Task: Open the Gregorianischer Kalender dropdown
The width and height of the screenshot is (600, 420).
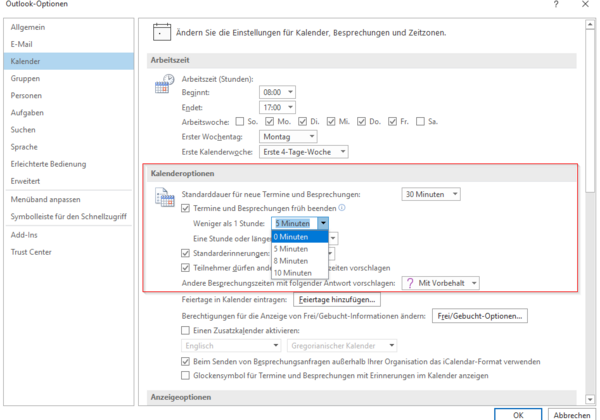Action: coord(342,346)
